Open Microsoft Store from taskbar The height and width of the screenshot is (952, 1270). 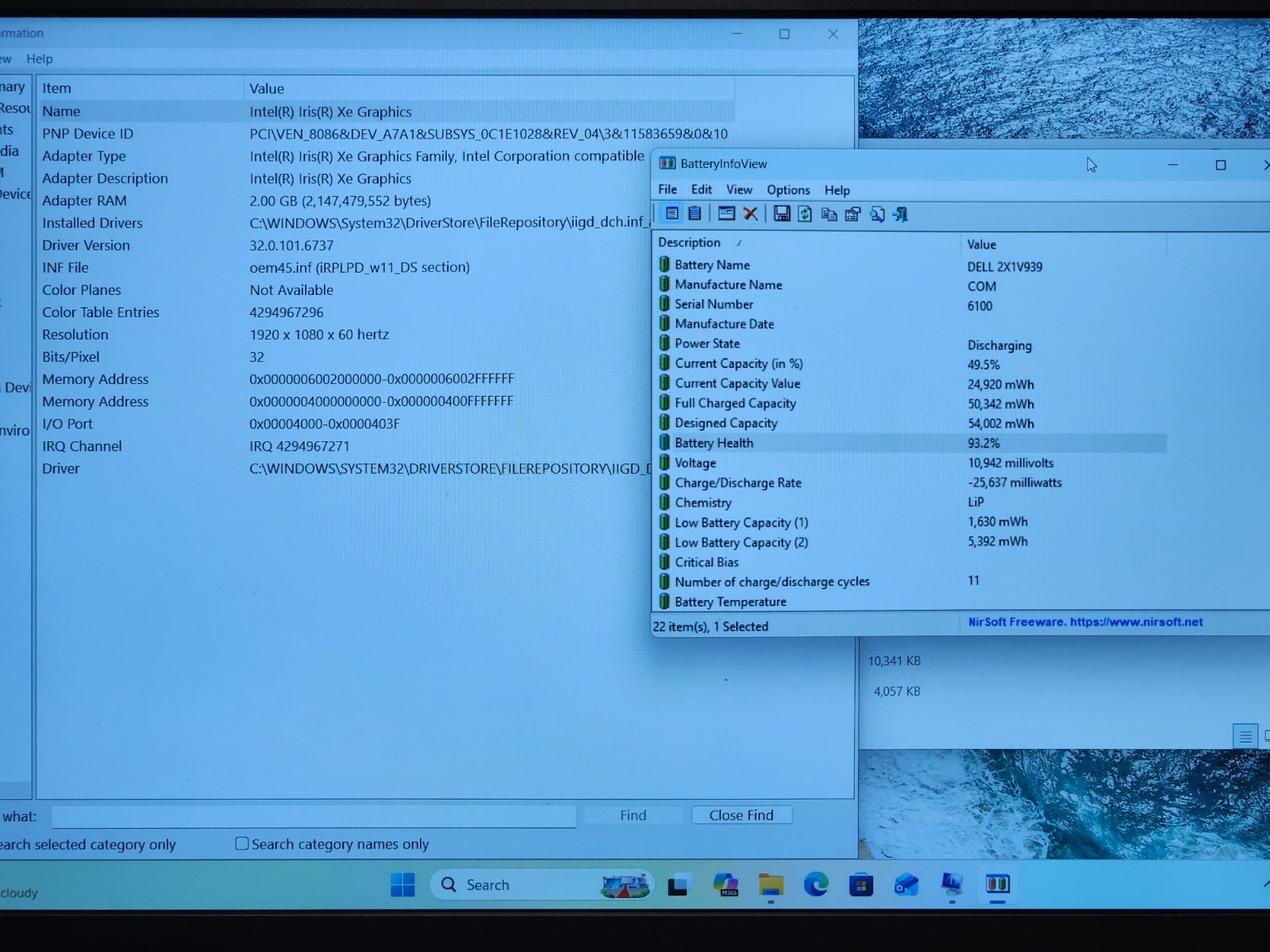pos(861,884)
